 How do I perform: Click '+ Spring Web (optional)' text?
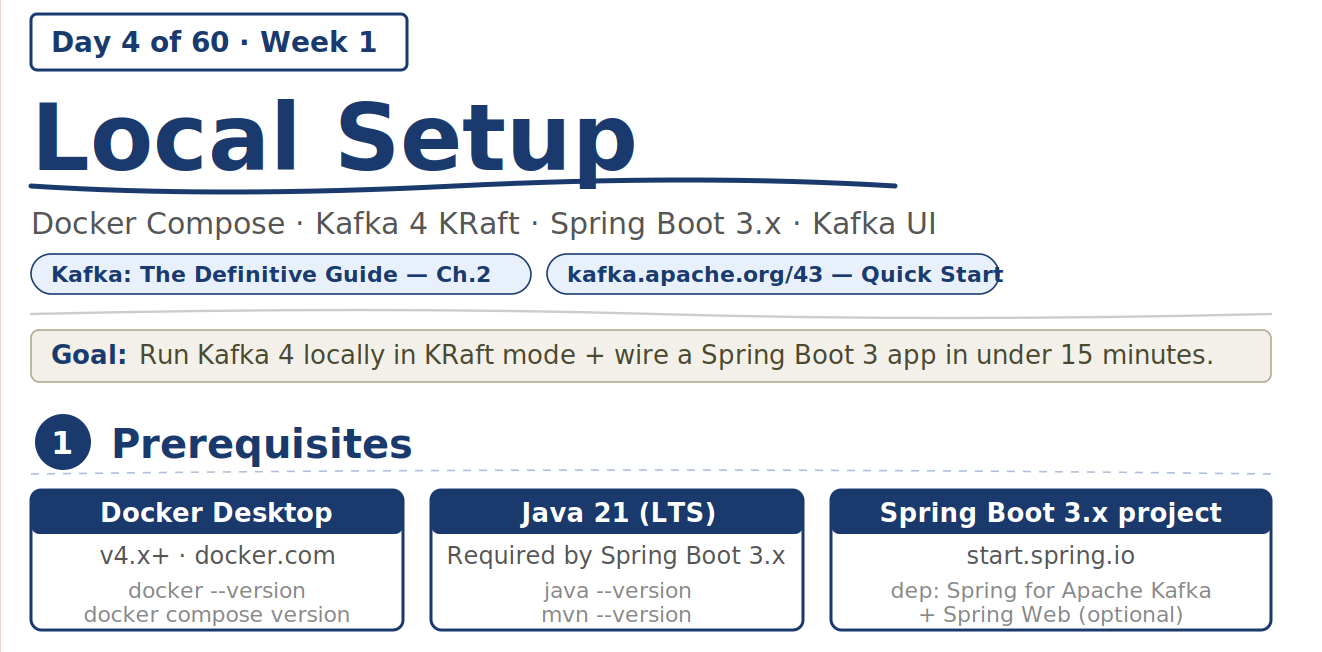click(1051, 614)
